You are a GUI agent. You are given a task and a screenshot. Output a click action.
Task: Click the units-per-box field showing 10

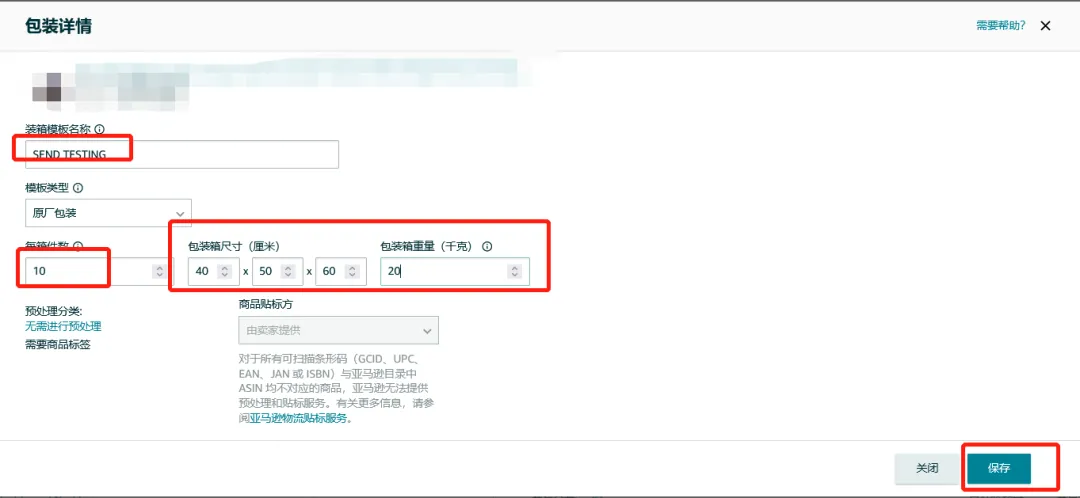tap(100, 271)
